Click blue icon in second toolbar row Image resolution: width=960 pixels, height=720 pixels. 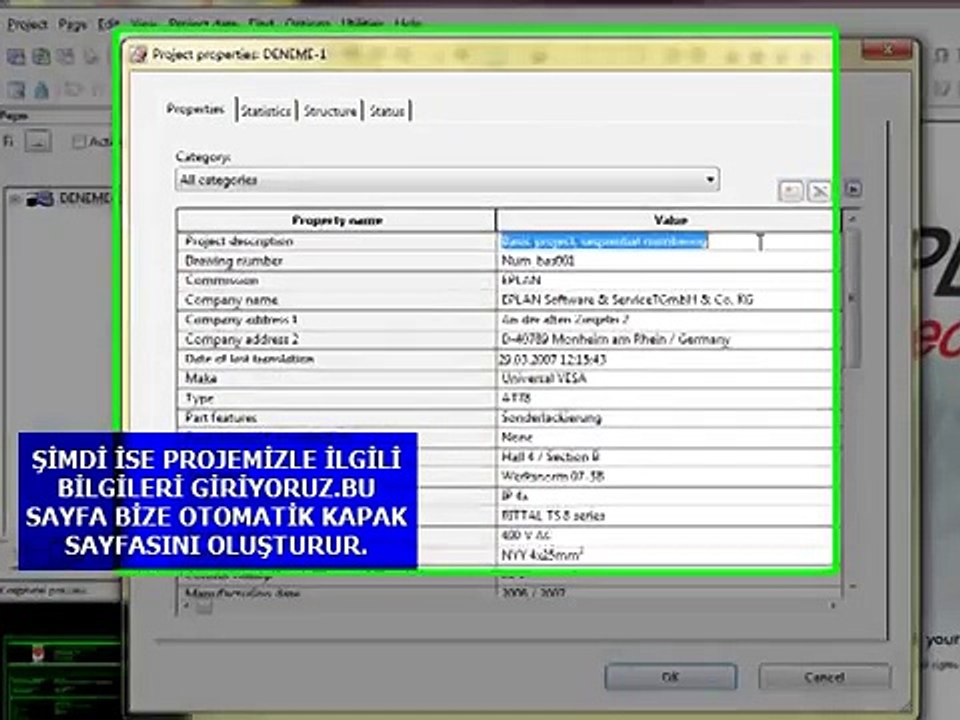coord(41,91)
